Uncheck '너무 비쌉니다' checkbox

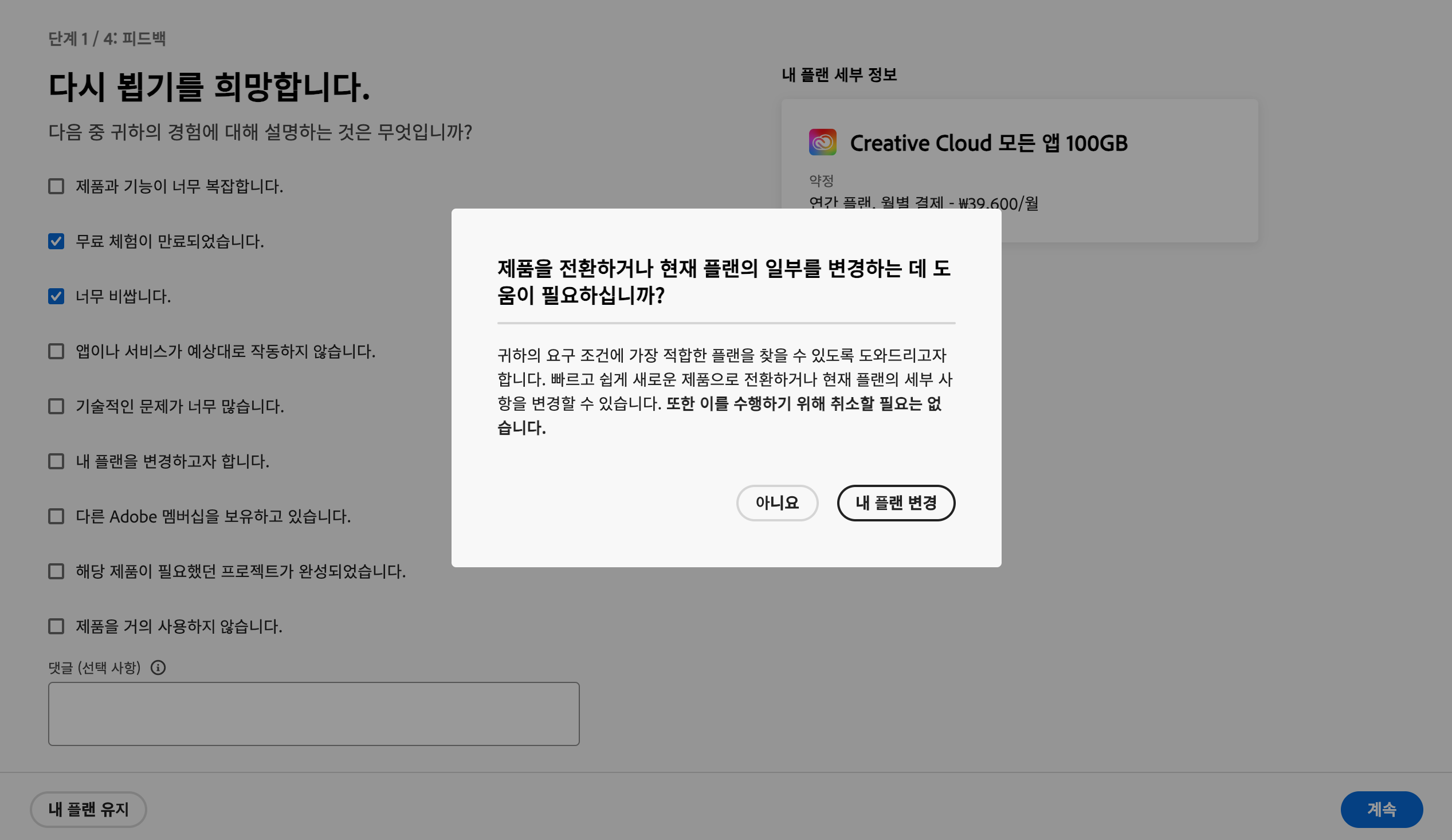point(56,296)
